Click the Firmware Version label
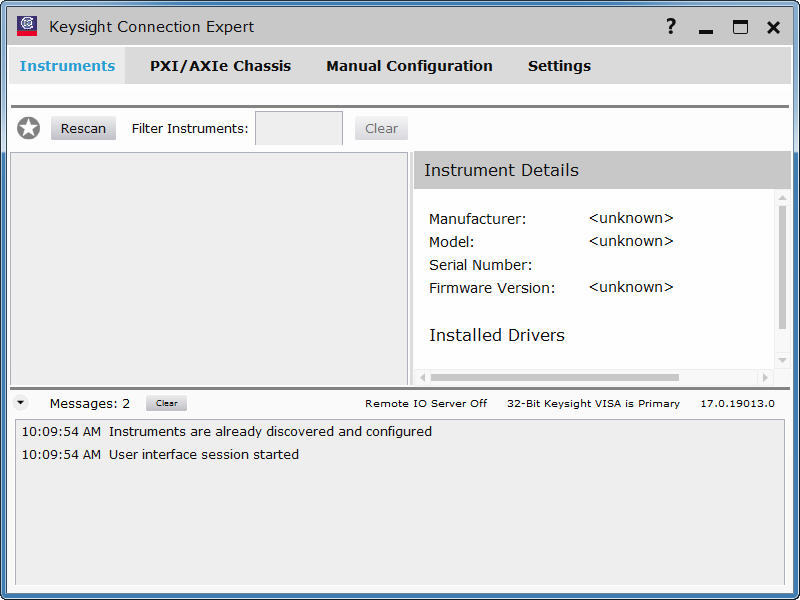Viewport: 800px width, 600px height. [x=491, y=288]
